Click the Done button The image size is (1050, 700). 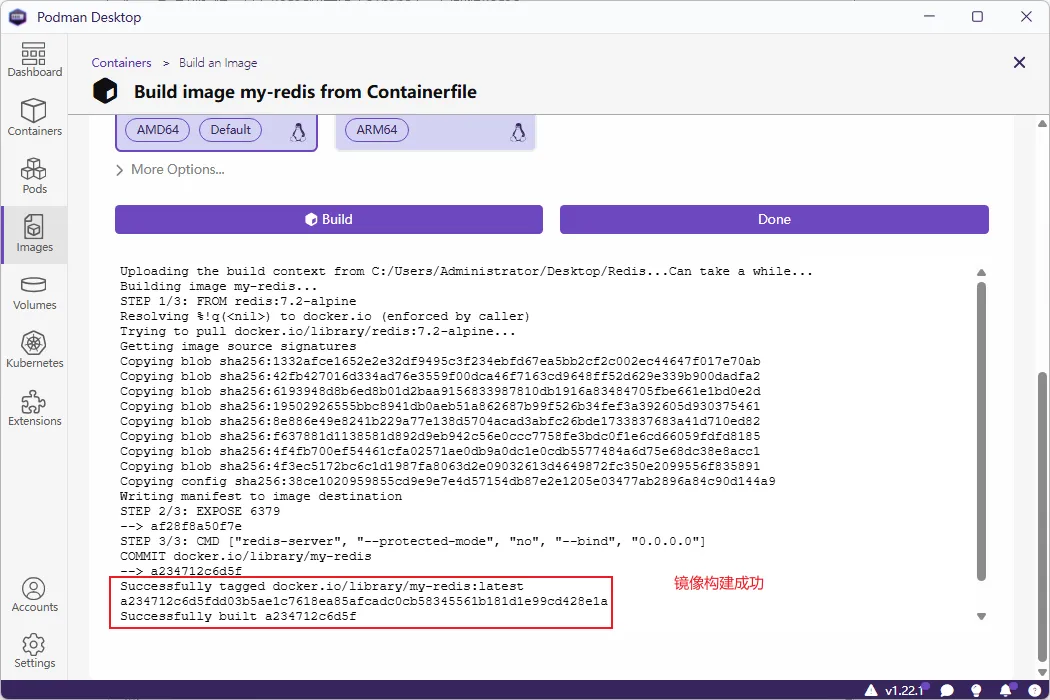[x=774, y=220]
